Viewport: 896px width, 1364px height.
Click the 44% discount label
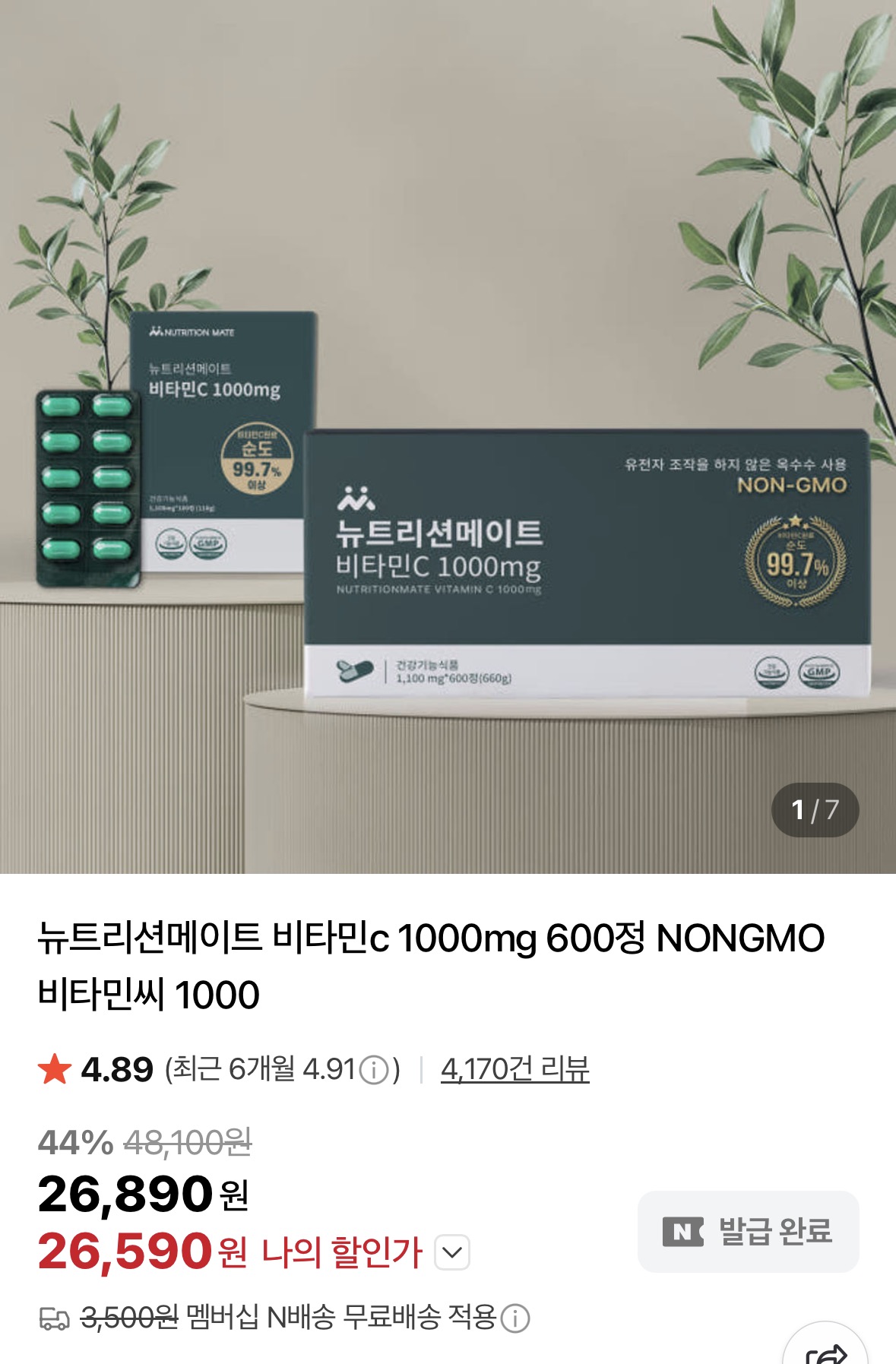coord(75,1142)
